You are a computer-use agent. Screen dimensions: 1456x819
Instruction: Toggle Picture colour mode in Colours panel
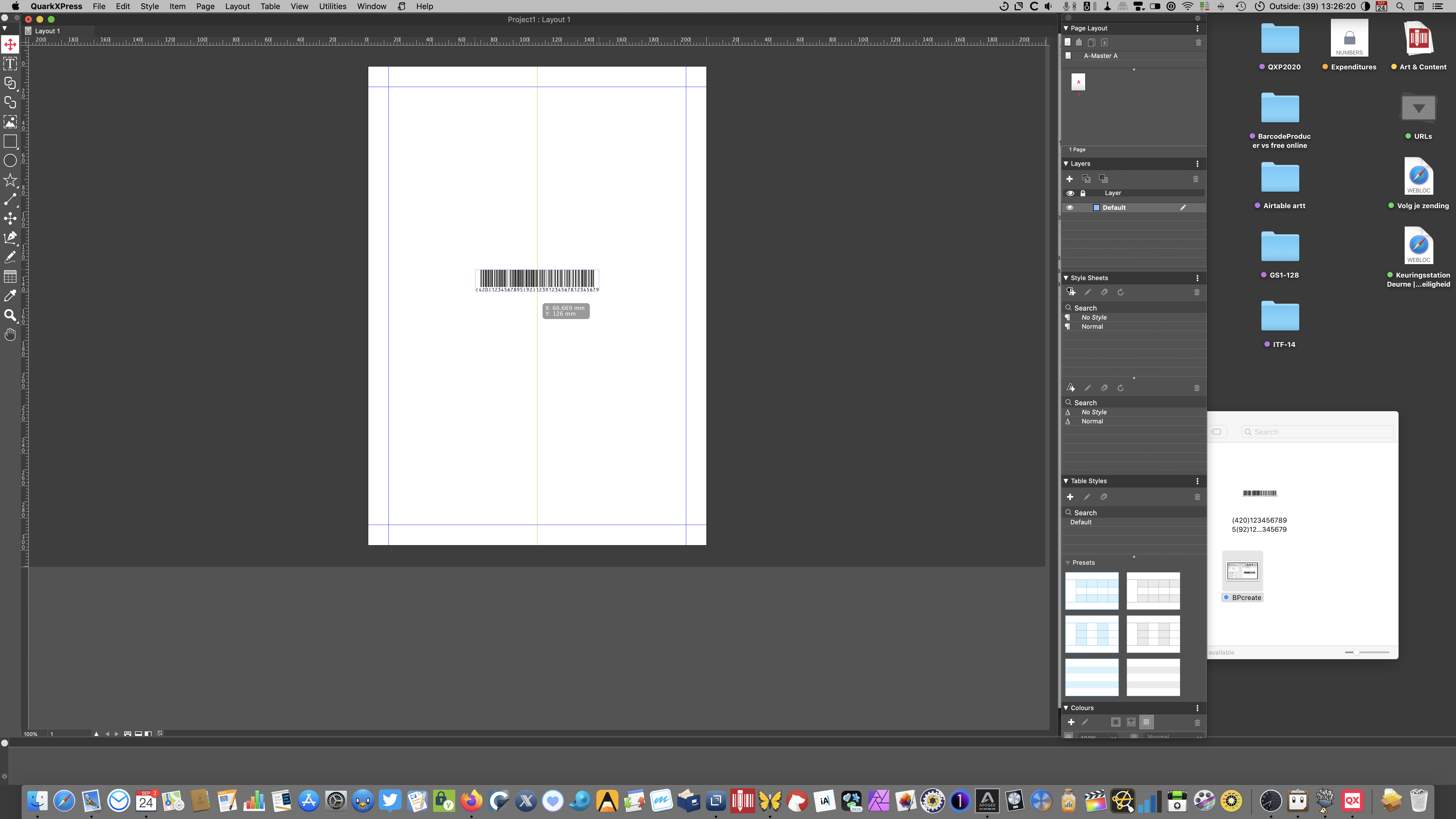click(x=1131, y=722)
